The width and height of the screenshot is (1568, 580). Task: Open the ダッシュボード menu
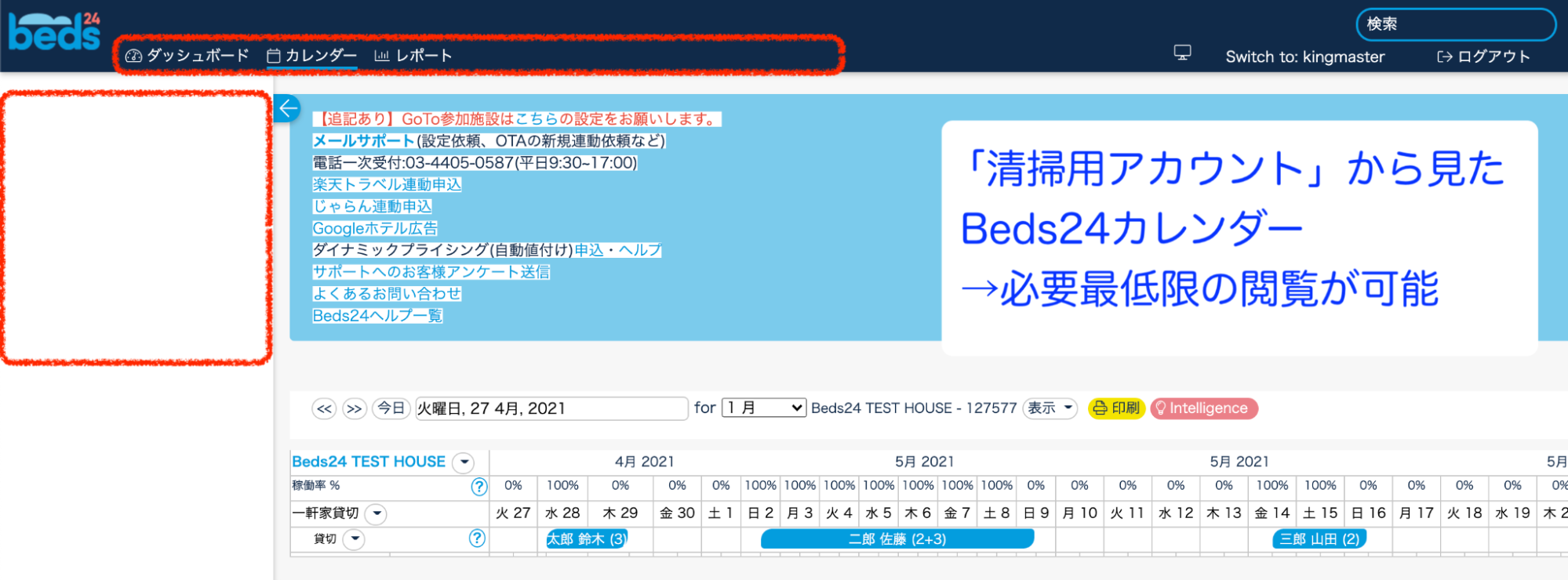[187, 56]
